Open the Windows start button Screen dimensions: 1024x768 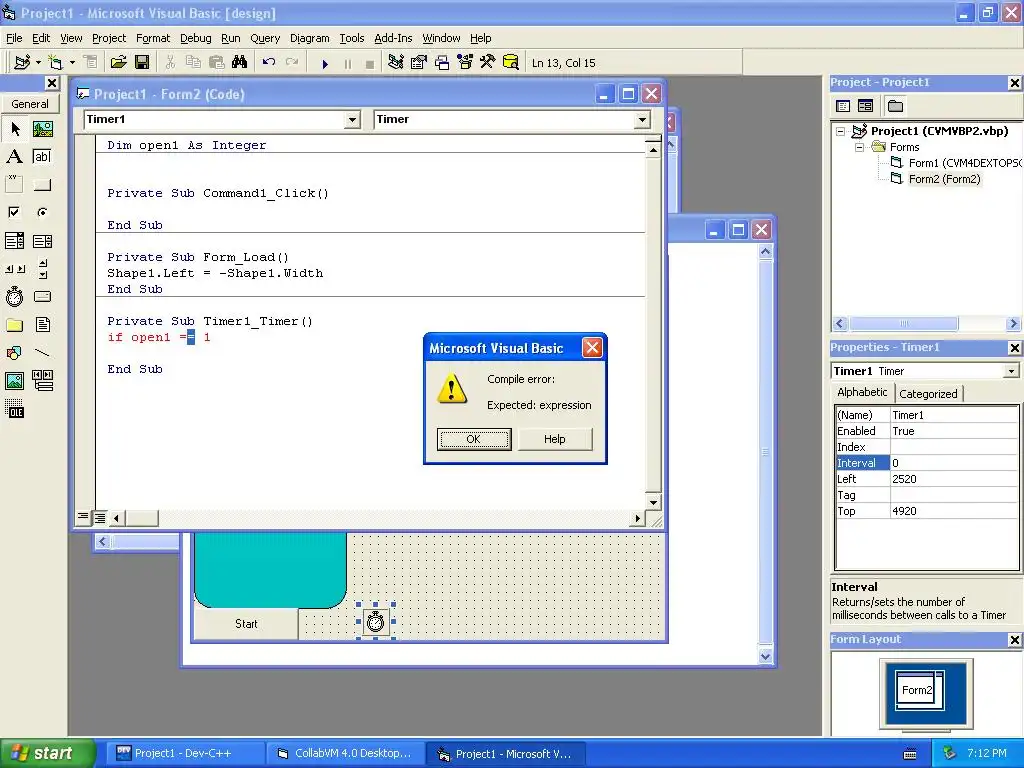click(x=47, y=753)
